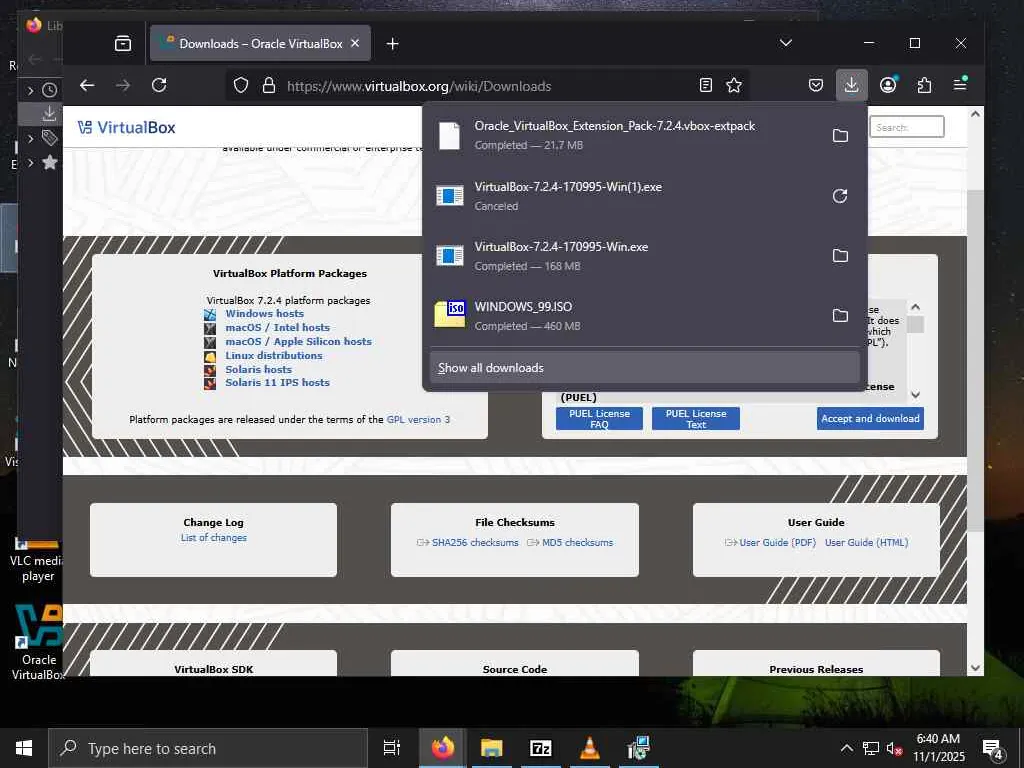1024x768 pixels.
Task: Open Oracle VirtualBox desktop shortcut
Action: tap(39, 642)
